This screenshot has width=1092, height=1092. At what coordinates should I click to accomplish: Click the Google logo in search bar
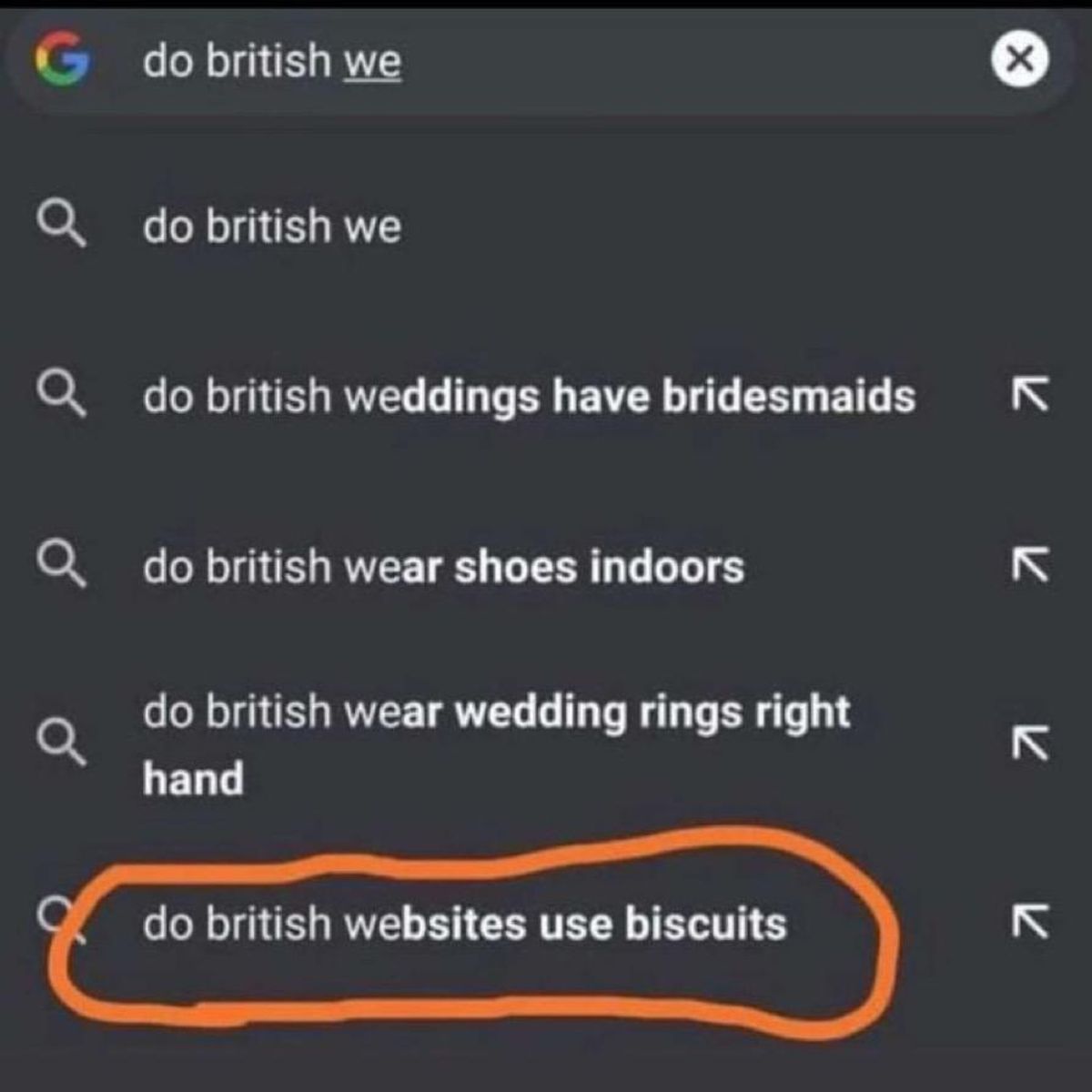(x=62, y=60)
